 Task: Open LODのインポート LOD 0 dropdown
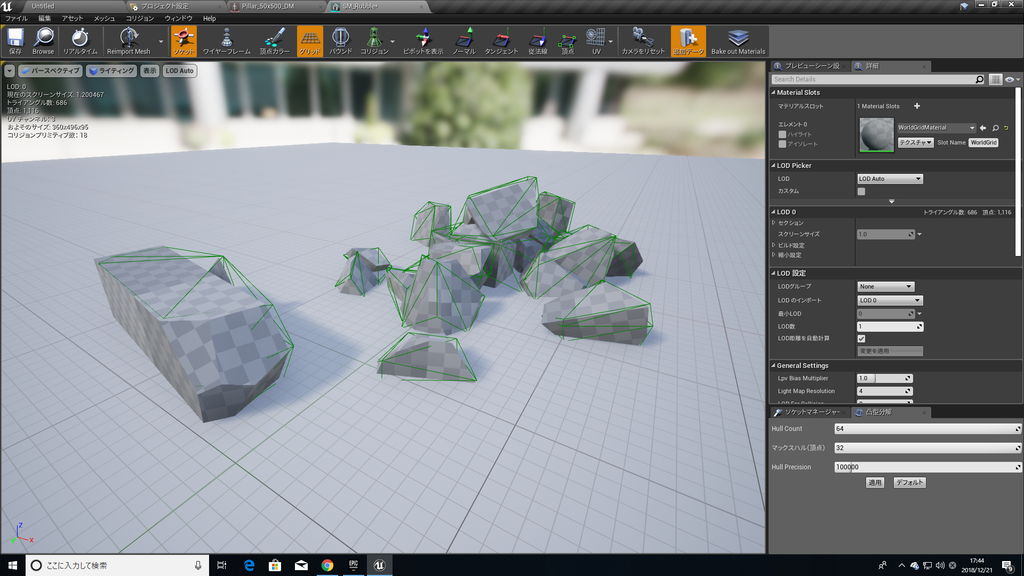click(889, 300)
